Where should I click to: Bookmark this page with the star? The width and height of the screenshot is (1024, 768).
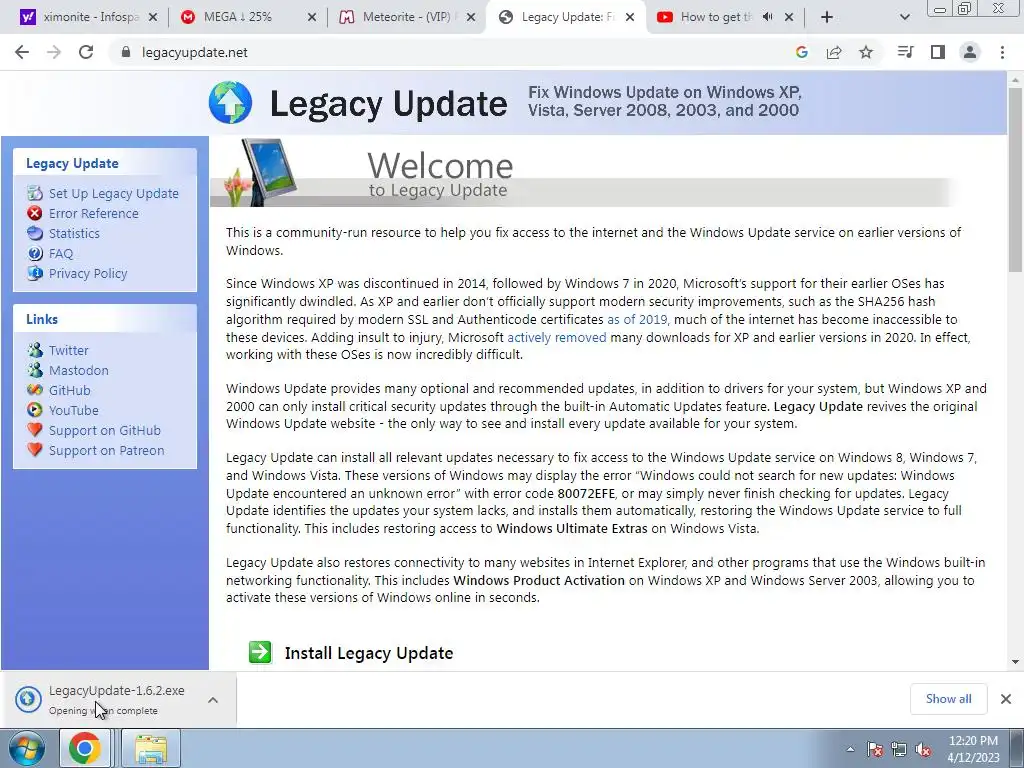coord(866,52)
